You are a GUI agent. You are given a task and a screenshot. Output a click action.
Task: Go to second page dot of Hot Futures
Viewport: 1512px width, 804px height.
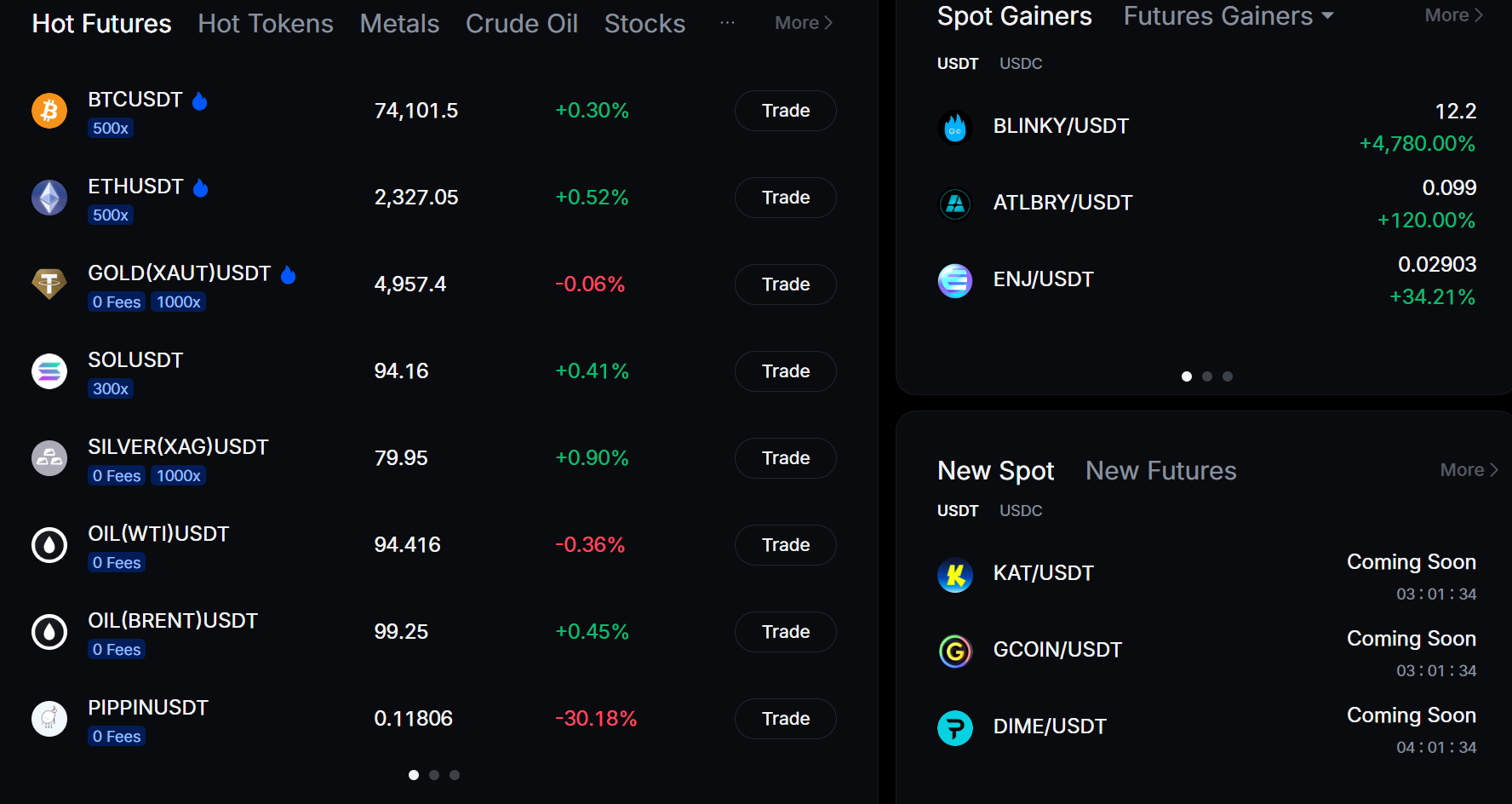(x=434, y=775)
